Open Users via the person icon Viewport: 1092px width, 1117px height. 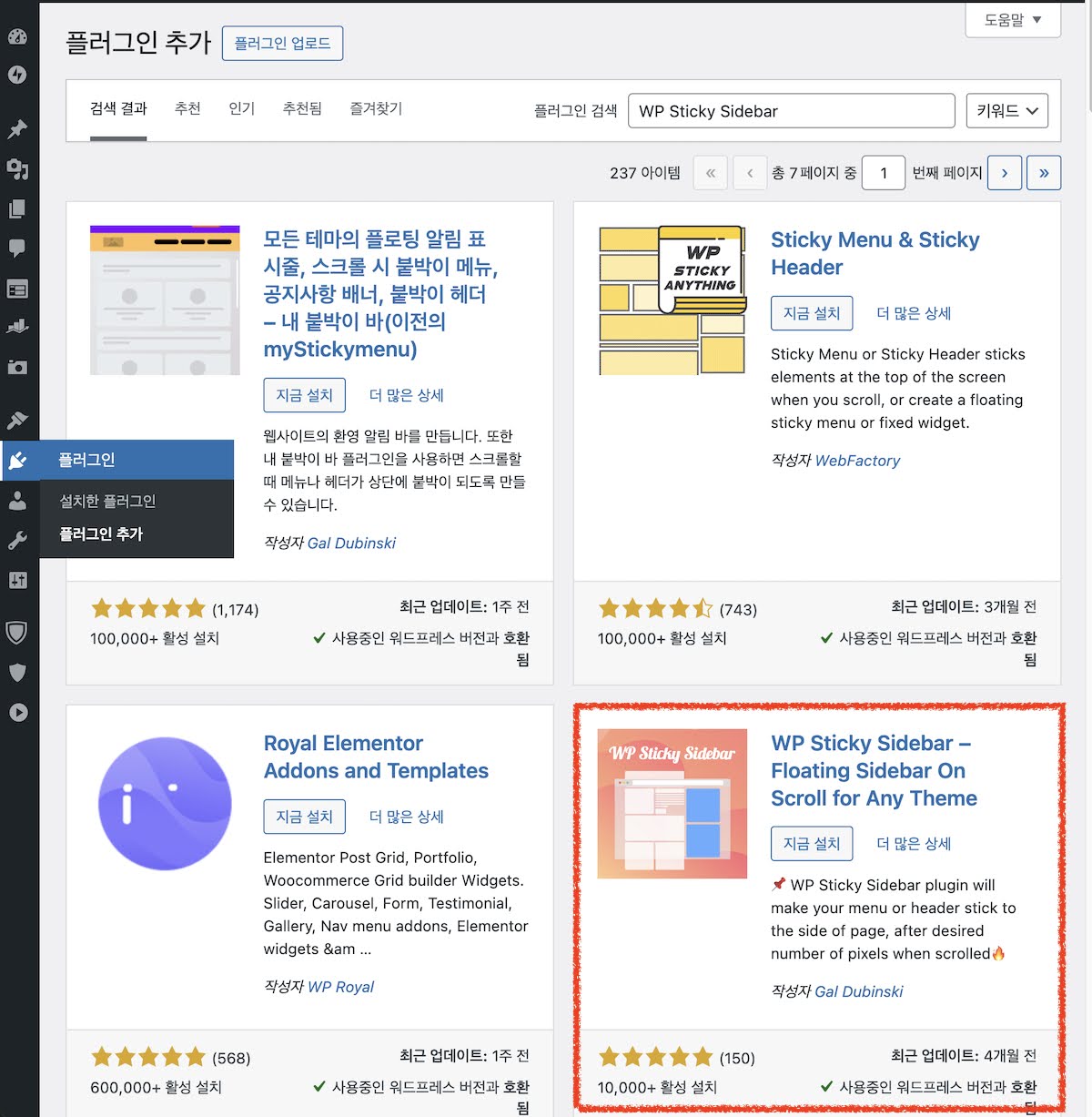17,501
